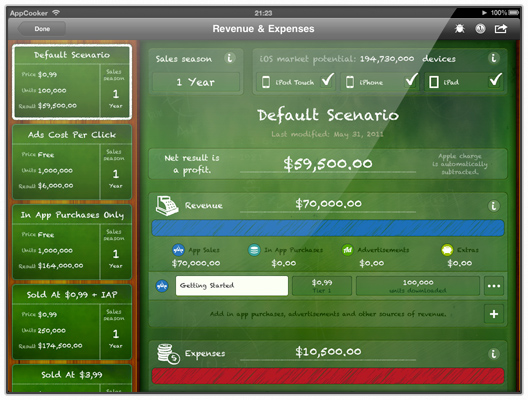Viewport: 528px width, 400px height.
Task: Tap the blue Revenue bar
Action: pos(328,228)
